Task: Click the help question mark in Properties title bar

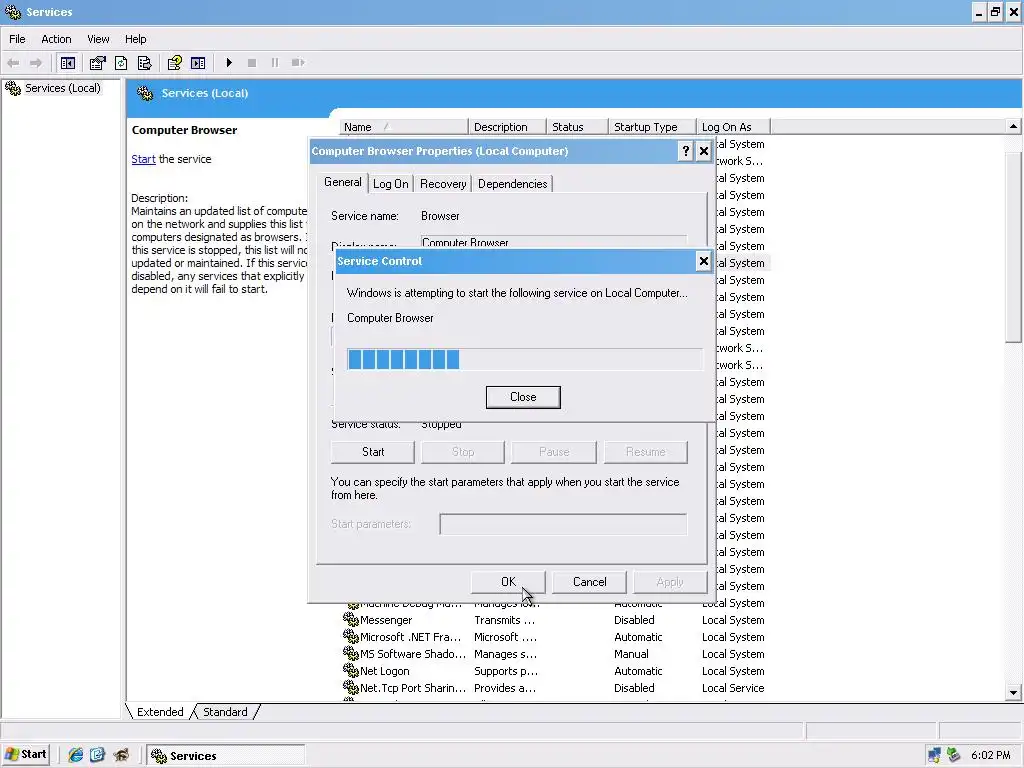Action: point(685,152)
